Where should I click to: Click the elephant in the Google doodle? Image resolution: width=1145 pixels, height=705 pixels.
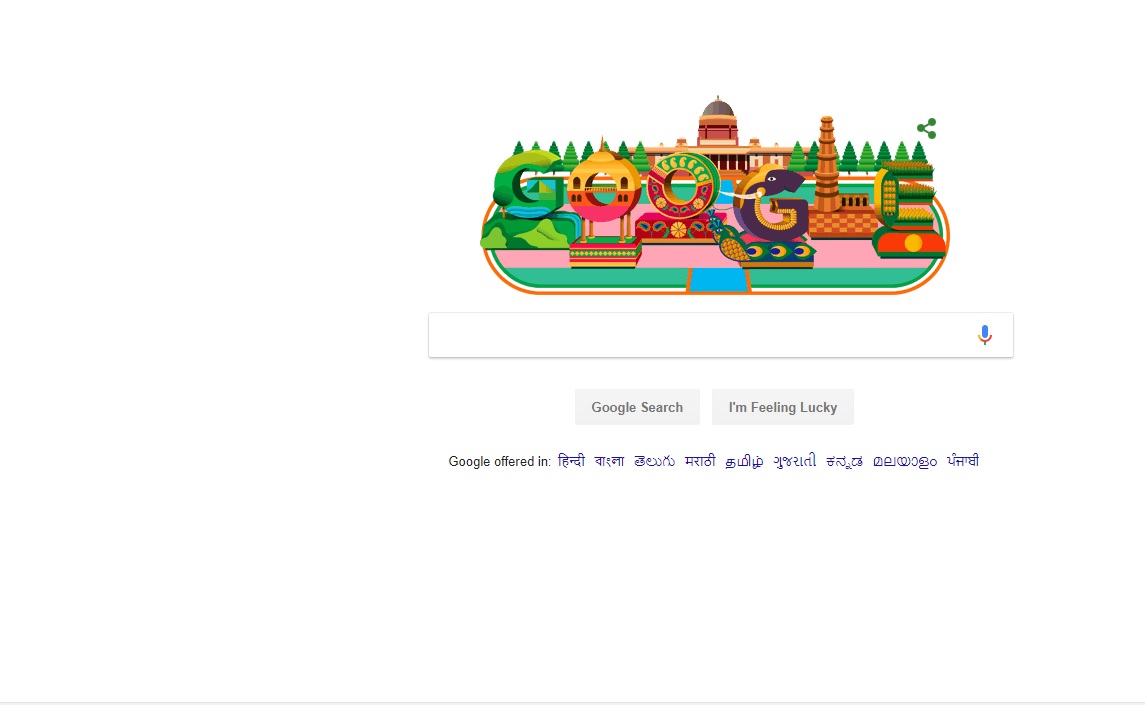[x=773, y=203]
